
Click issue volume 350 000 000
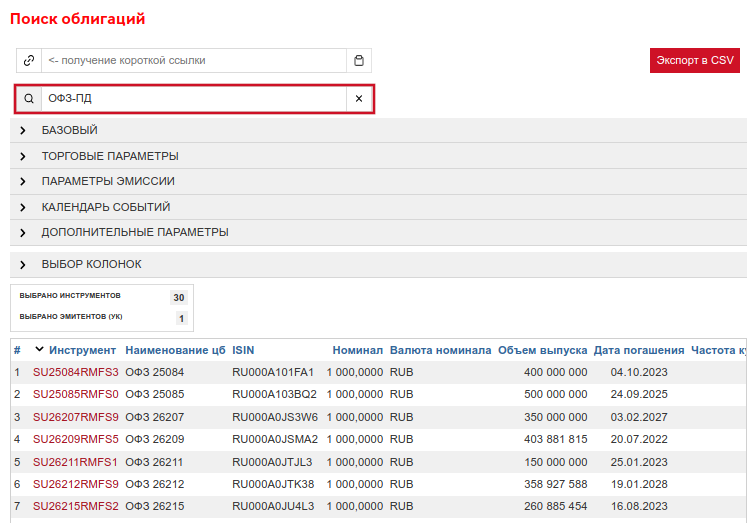pos(556,417)
